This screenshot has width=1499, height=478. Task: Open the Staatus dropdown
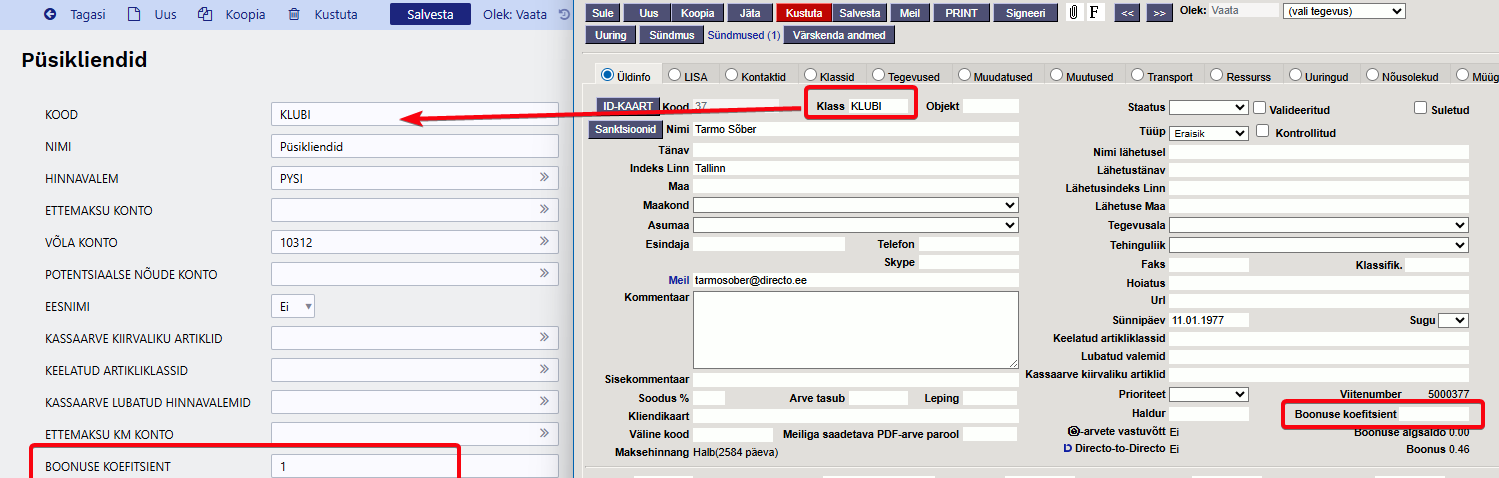pyautogui.click(x=1208, y=107)
